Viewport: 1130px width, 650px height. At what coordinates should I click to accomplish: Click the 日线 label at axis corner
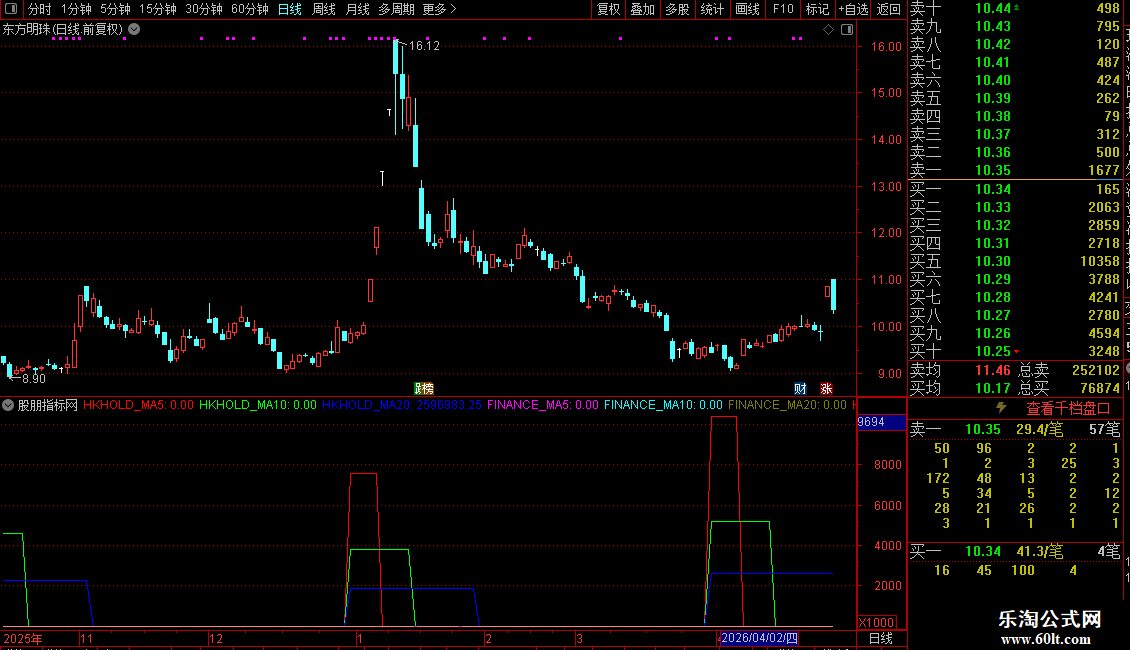881,638
